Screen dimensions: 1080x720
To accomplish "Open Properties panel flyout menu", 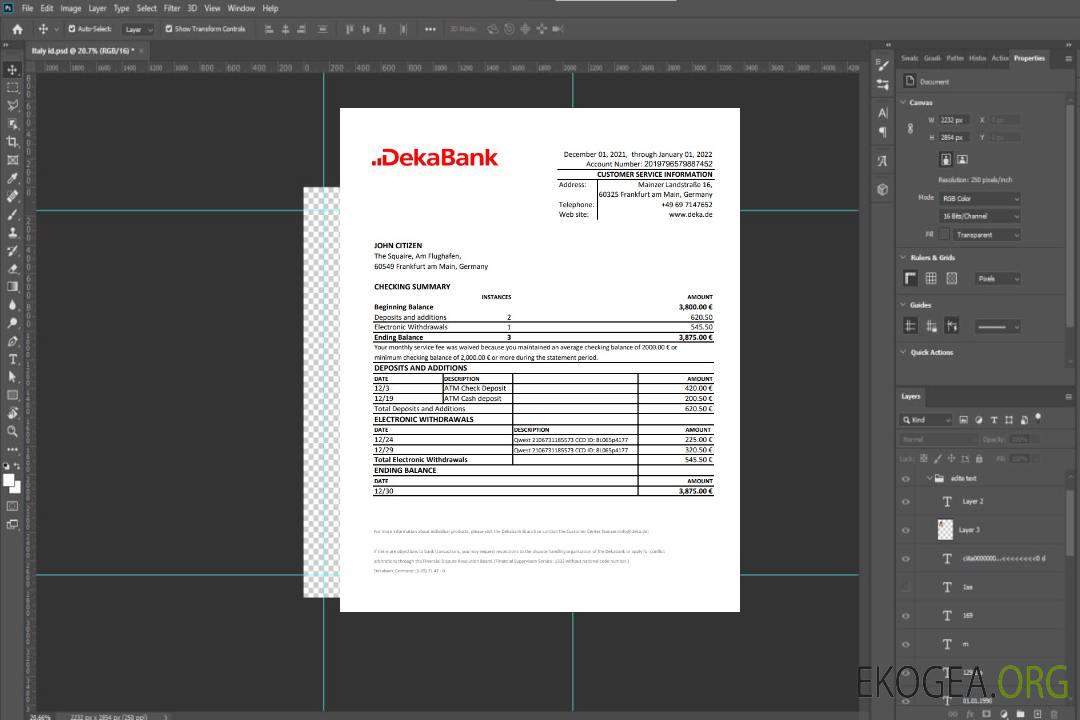I will coord(1068,59).
